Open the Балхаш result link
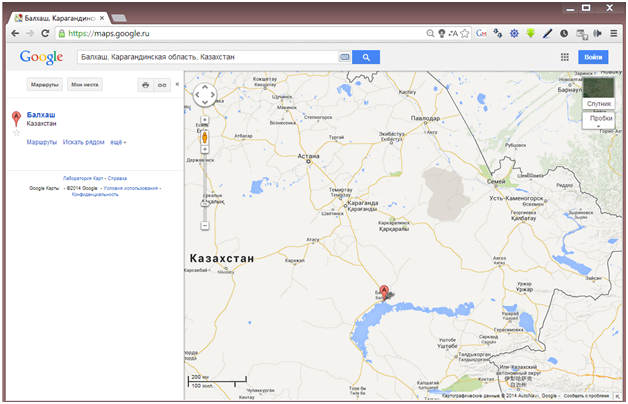This screenshot has width=628, height=404. click(41, 115)
